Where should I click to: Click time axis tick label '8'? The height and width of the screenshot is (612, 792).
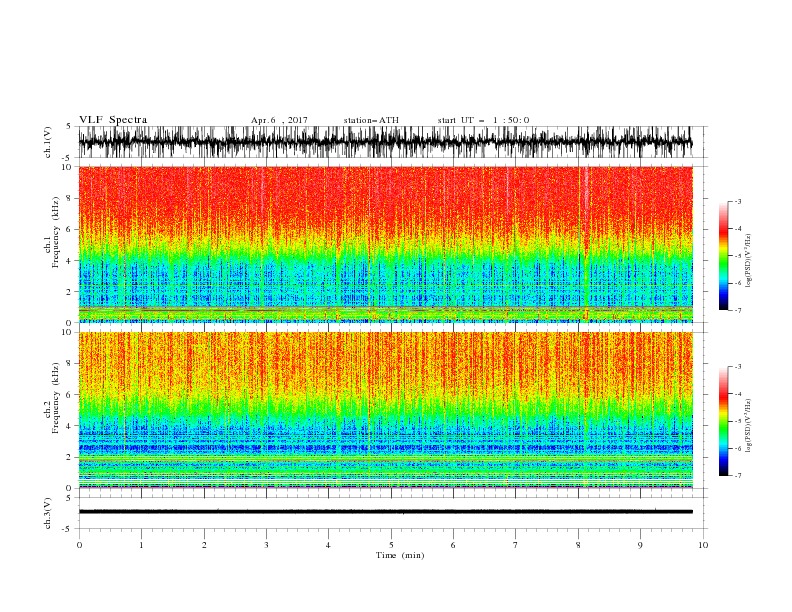pyautogui.click(x=578, y=545)
